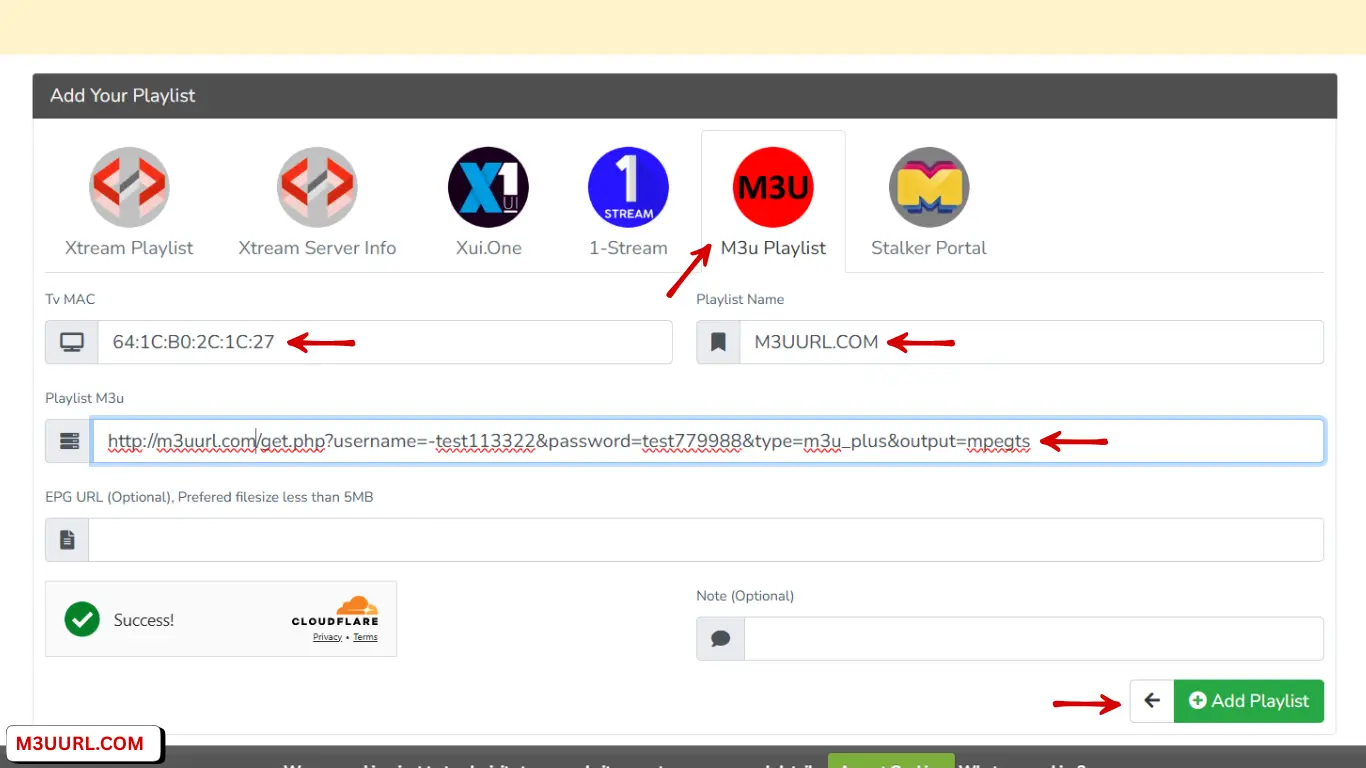The height and width of the screenshot is (768, 1366).
Task: Click the bookmark icon next to Playlist Name
Action: 720,341
